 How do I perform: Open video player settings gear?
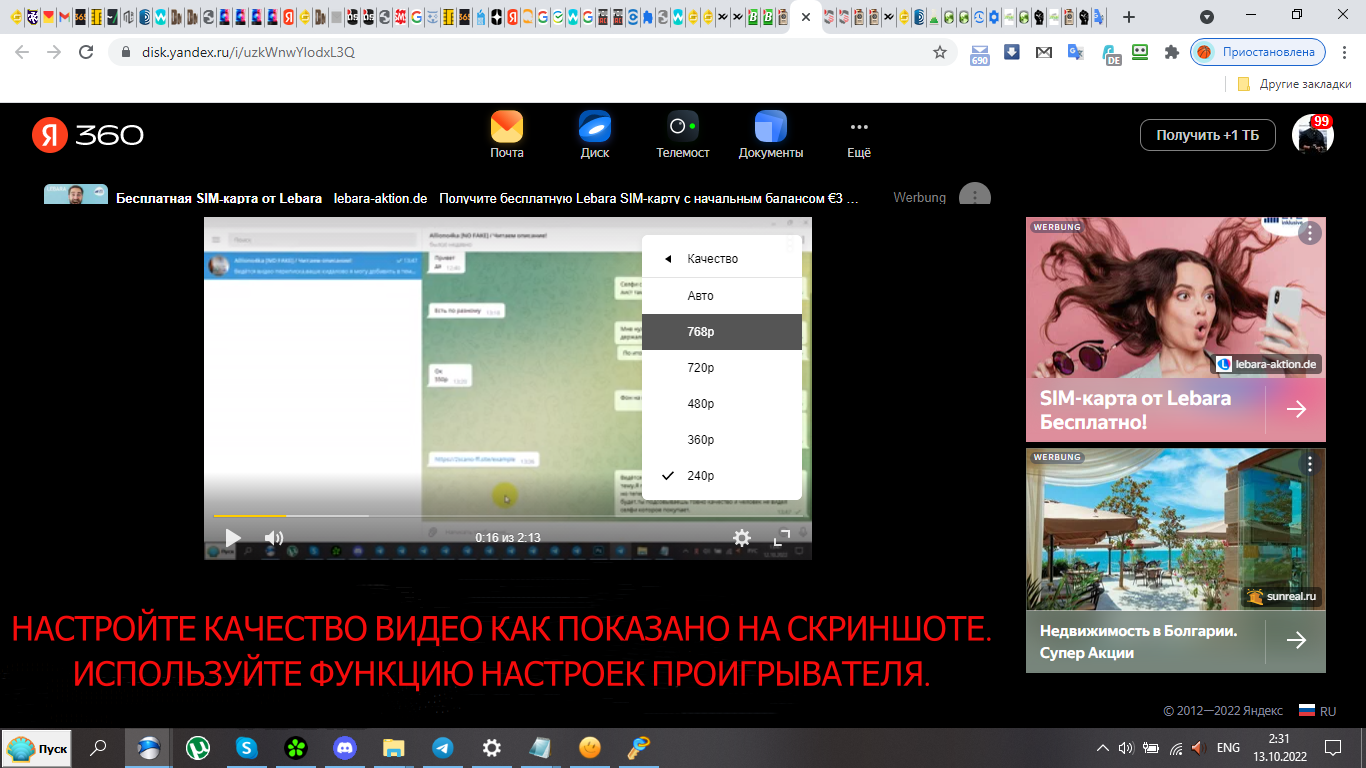pos(741,538)
